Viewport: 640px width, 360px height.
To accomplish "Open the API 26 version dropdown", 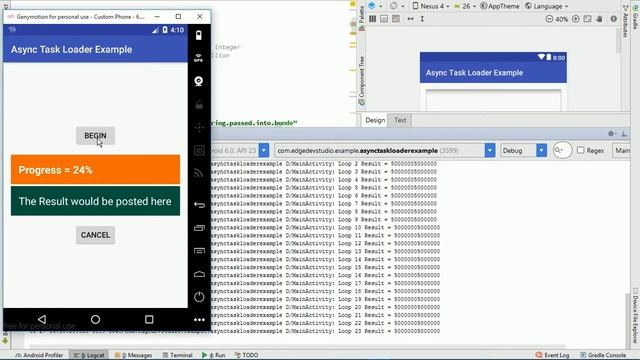I will click(465, 6).
